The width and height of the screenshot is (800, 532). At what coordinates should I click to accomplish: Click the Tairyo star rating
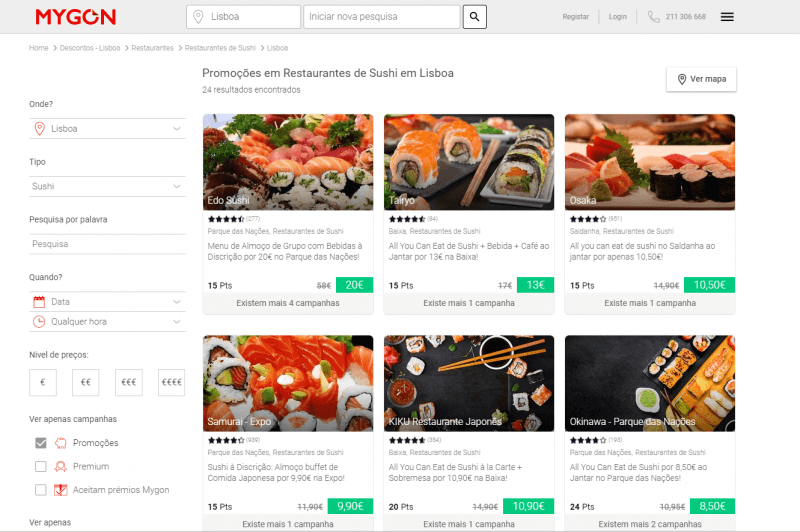(407, 219)
